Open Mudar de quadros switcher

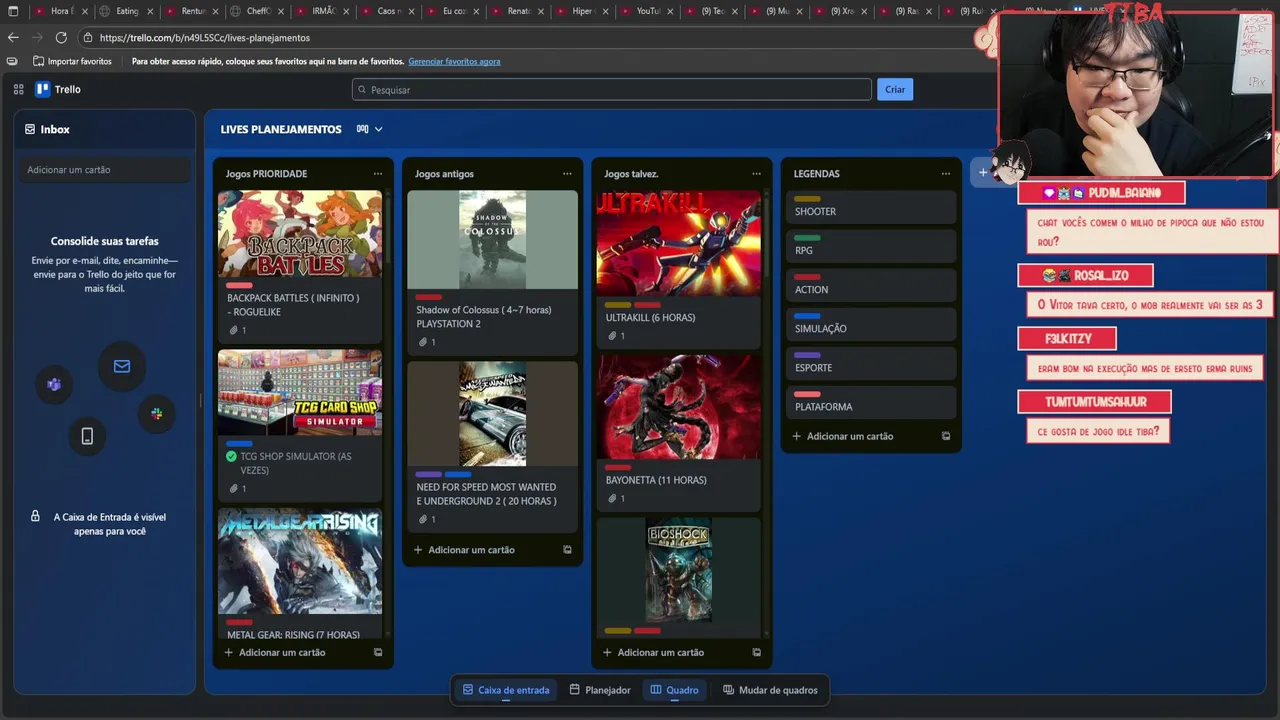click(x=770, y=690)
